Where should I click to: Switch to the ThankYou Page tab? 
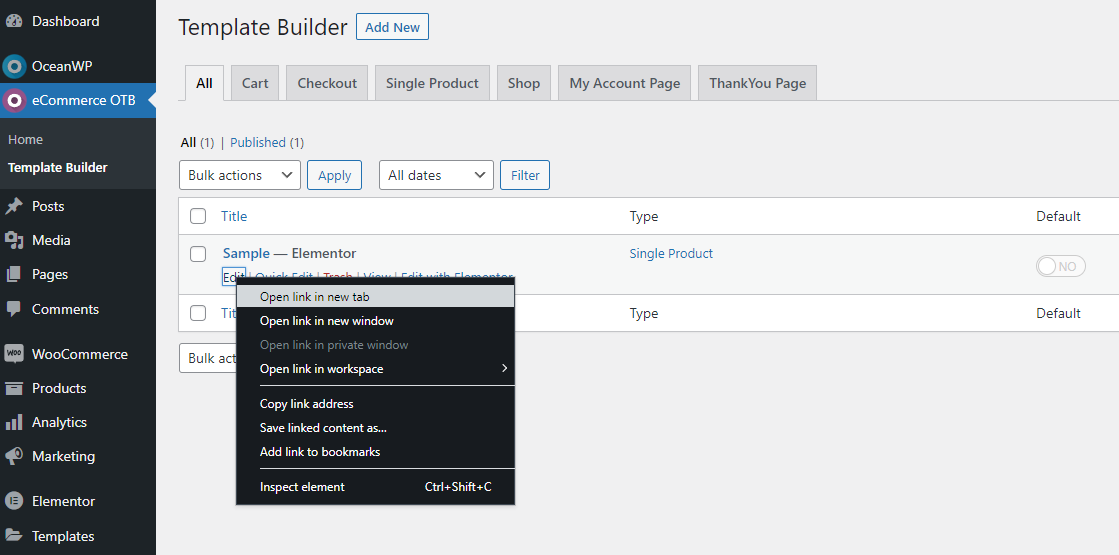[x=757, y=83]
